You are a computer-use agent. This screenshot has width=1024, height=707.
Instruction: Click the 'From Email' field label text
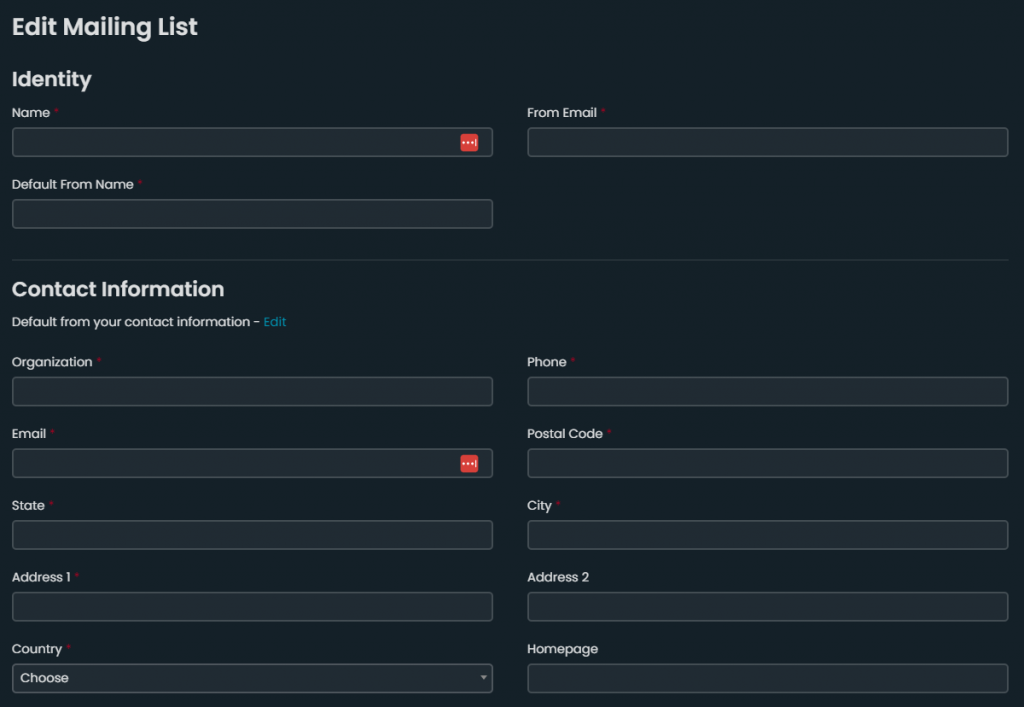tap(562, 113)
